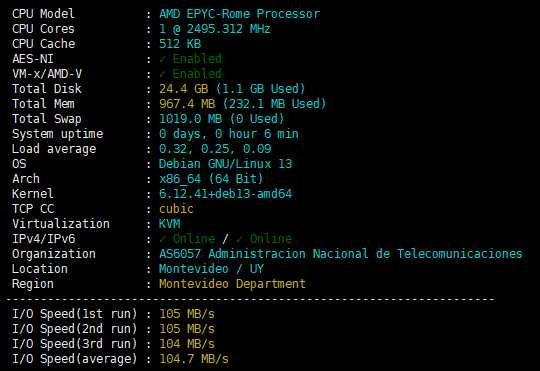Click the OS label

[x=19, y=164]
